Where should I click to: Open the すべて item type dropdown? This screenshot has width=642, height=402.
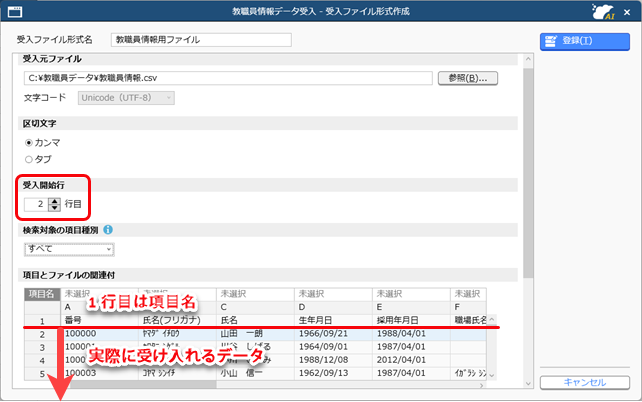69,249
